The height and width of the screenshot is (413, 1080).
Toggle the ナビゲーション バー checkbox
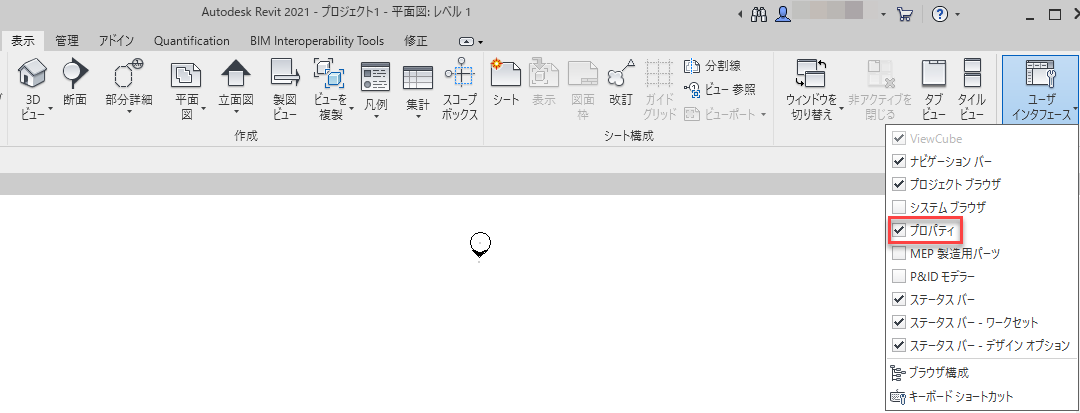click(898, 162)
